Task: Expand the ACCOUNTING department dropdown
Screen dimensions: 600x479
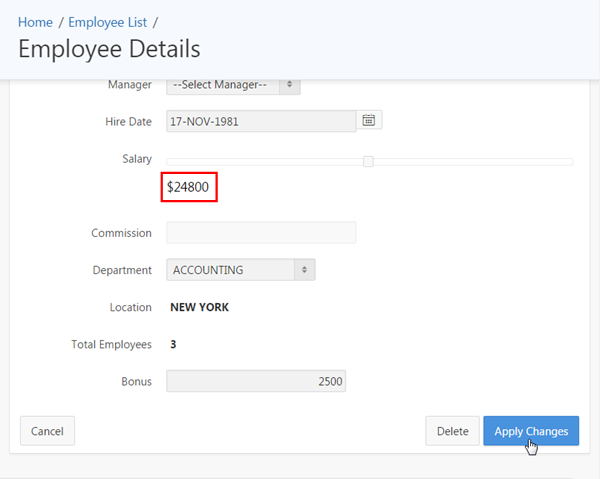Action: pos(241,269)
